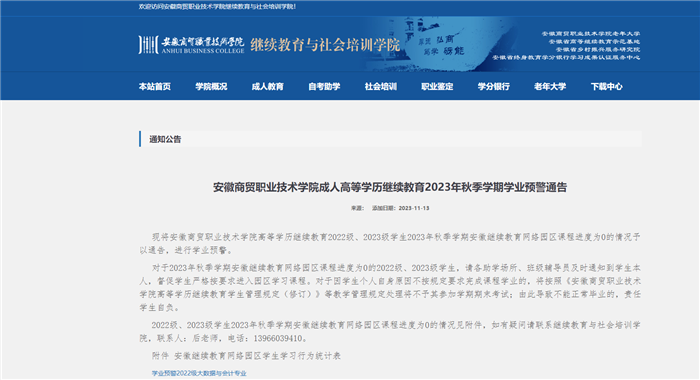Click the 继续教育与社会培训学院 banner title
The height and width of the screenshot is (380, 700).
tap(325, 45)
